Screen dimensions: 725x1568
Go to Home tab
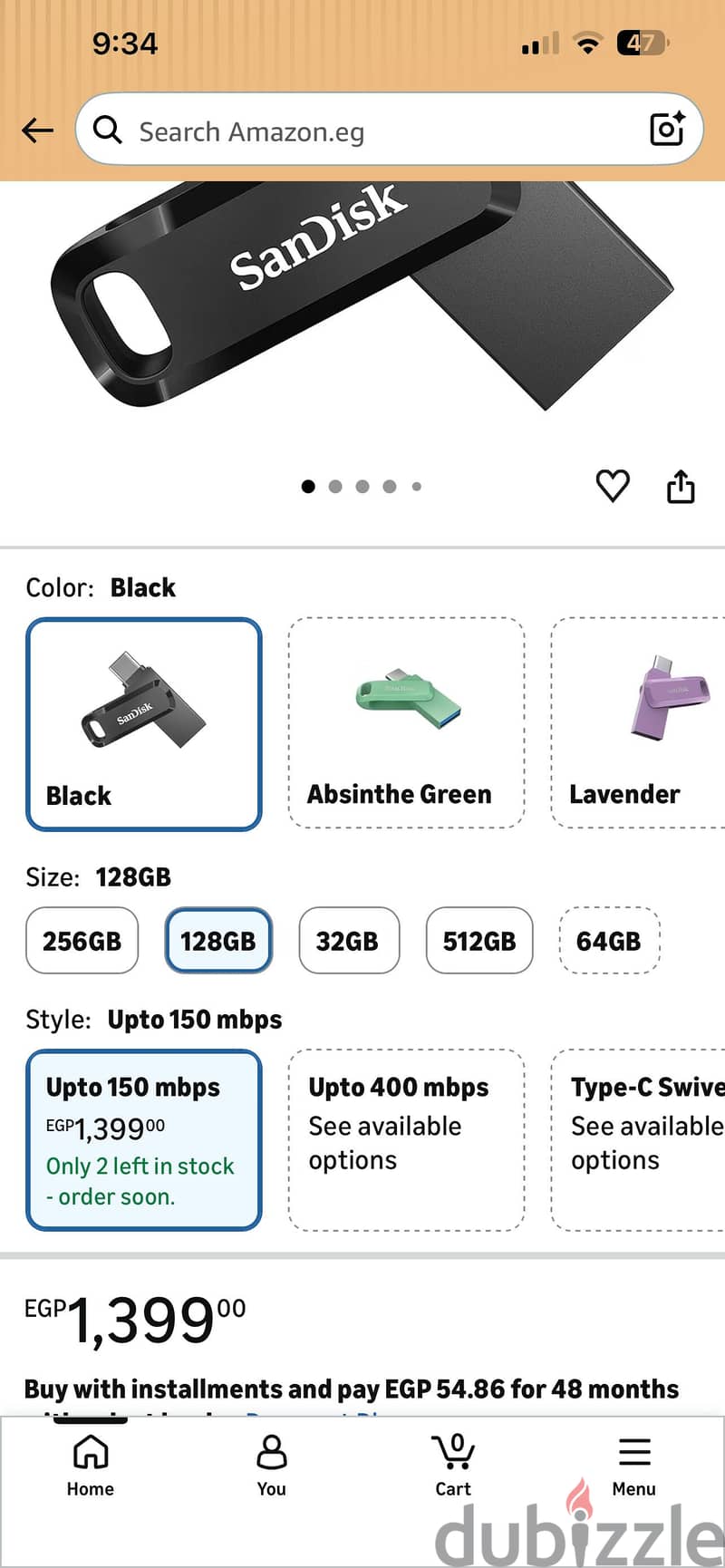tap(91, 1465)
